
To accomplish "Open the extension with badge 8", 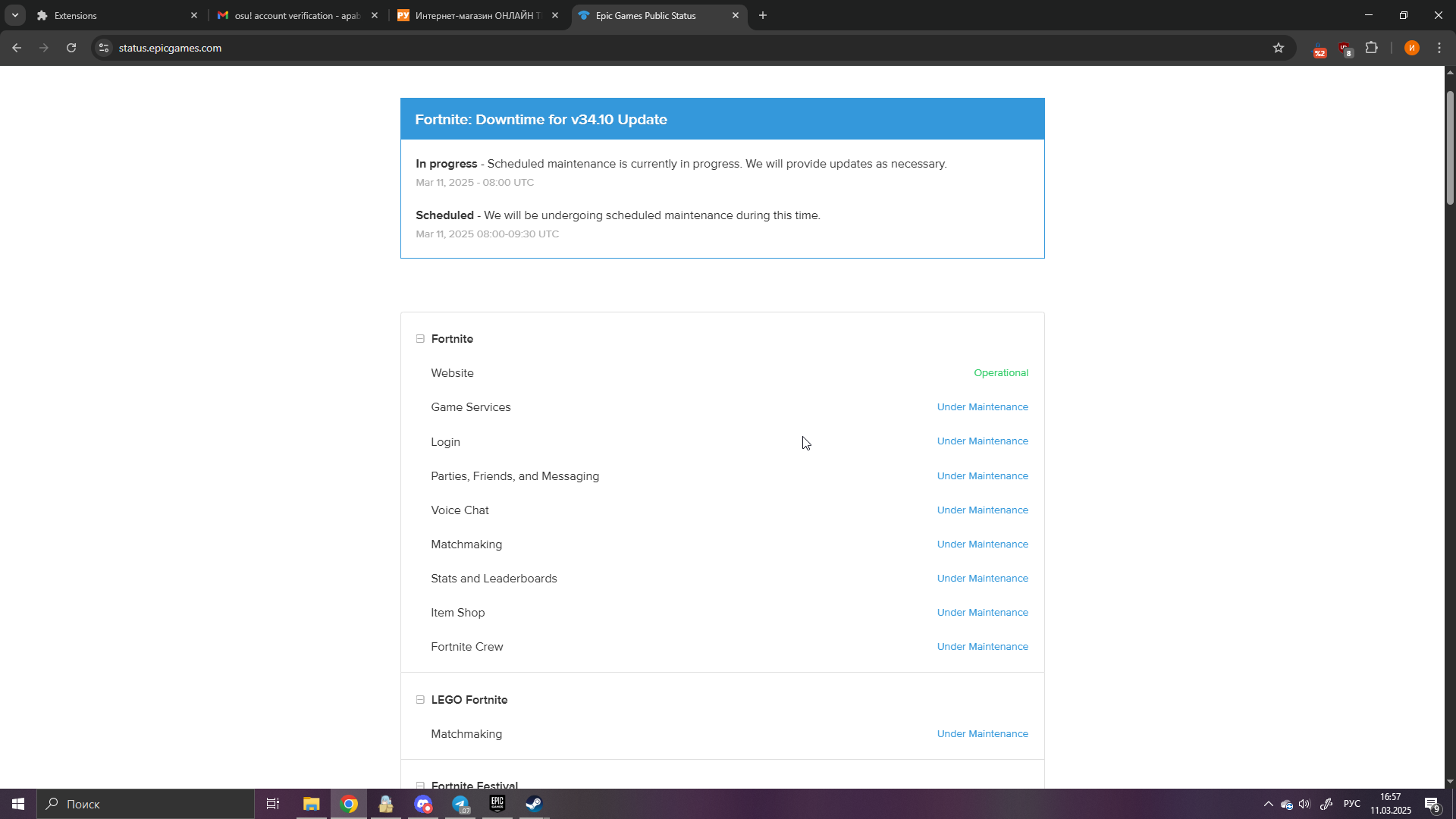I will pyautogui.click(x=1345, y=49).
